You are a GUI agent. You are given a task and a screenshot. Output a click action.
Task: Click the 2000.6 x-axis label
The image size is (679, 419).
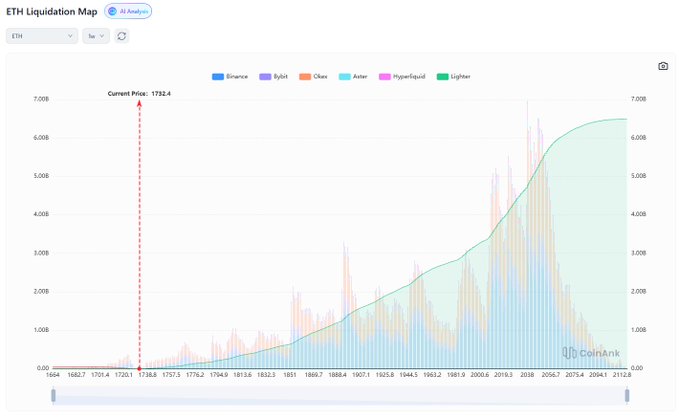[x=479, y=375]
